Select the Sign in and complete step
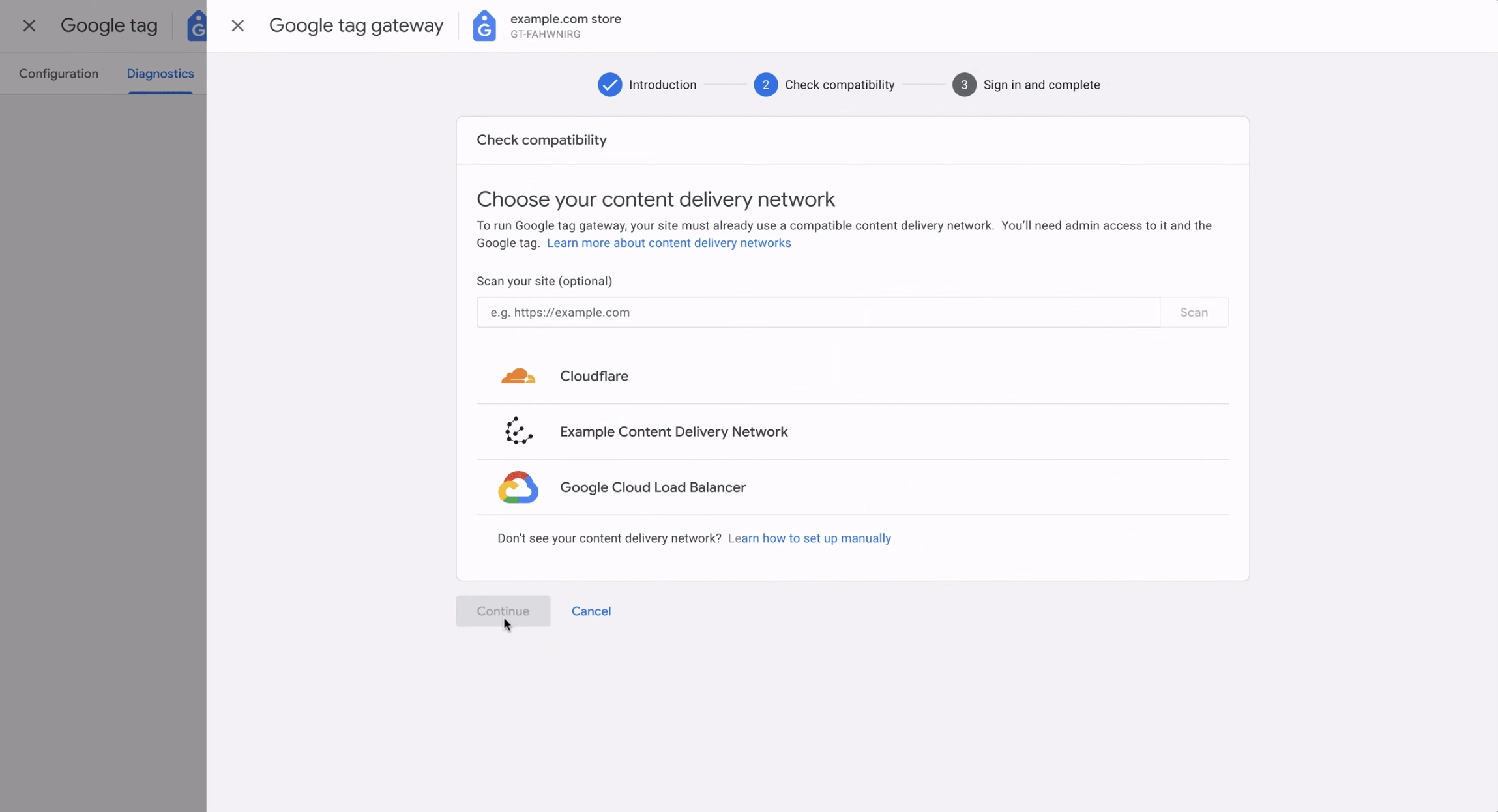Screen dimensions: 1498x812 click(x=1041, y=85)
